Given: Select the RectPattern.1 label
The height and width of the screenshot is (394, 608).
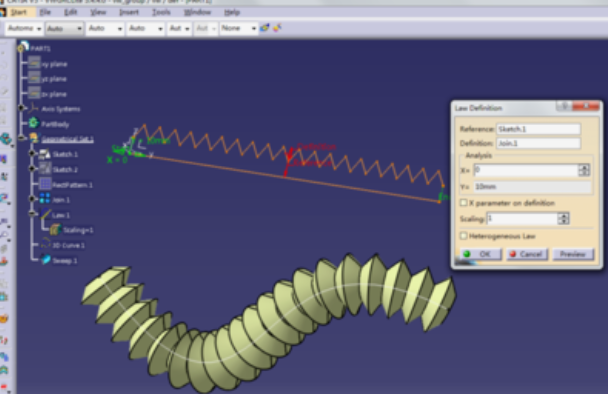Looking at the screenshot, I should point(72,185).
